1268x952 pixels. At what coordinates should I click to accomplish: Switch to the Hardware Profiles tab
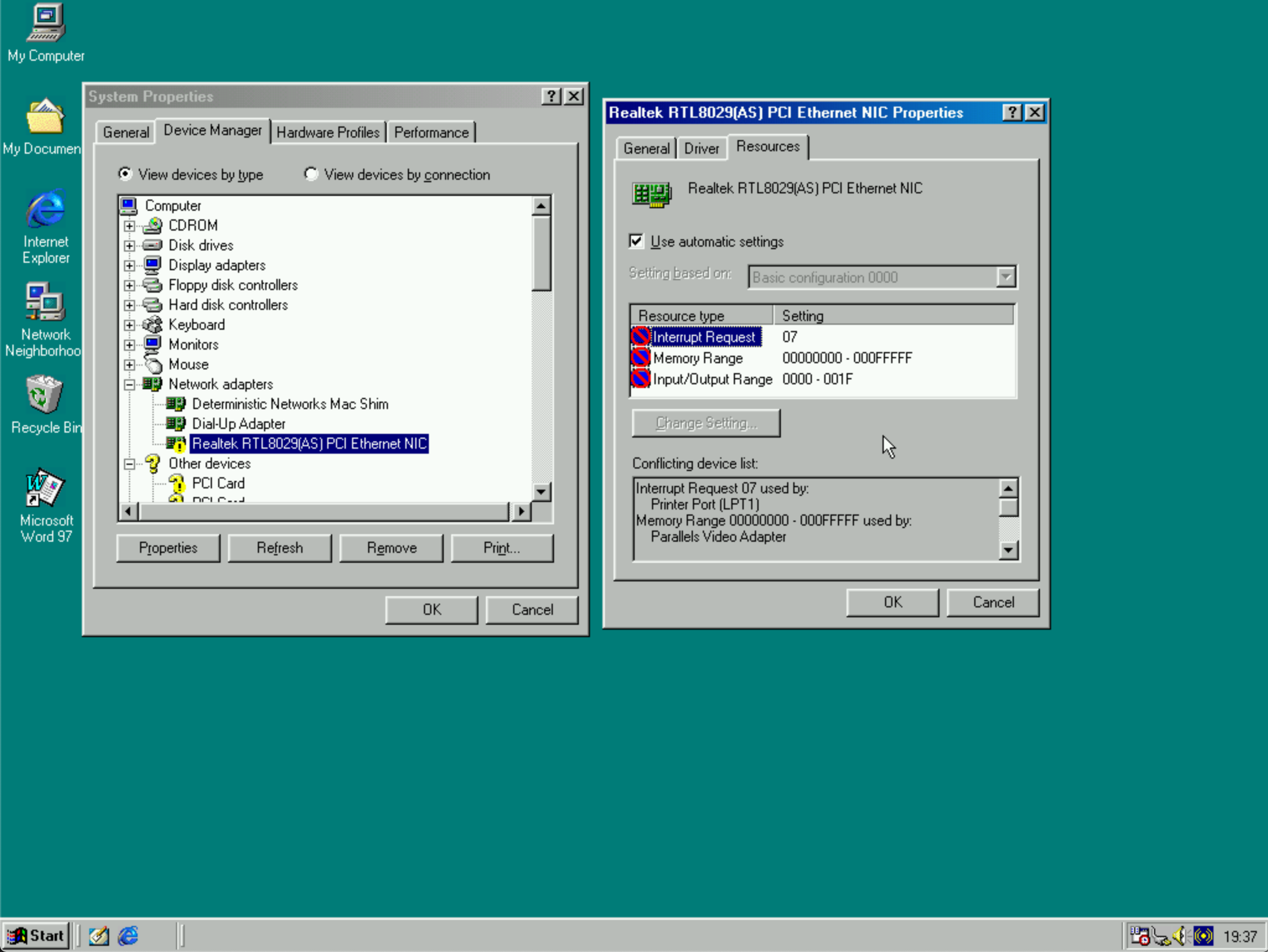(328, 132)
